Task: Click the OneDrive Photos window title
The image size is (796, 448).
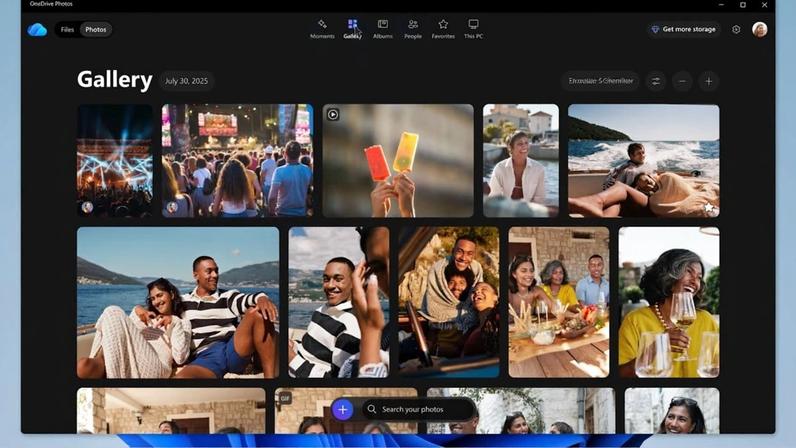Action: coord(51,4)
